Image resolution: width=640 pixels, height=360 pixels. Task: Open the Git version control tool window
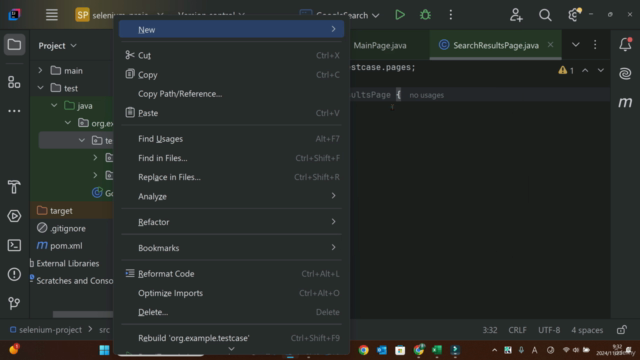pos(14,303)
